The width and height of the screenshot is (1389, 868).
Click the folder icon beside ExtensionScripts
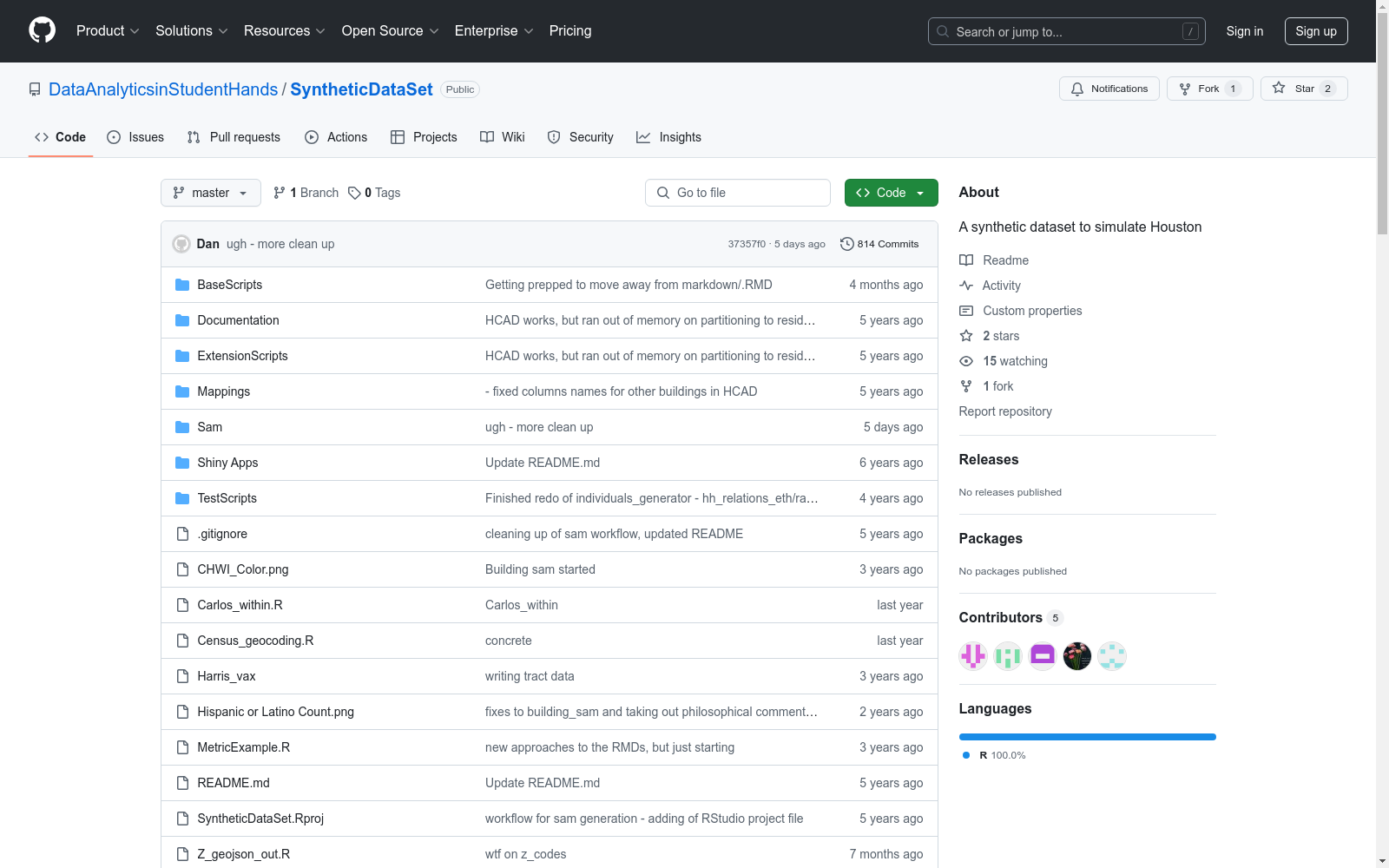tap(182, 356)
